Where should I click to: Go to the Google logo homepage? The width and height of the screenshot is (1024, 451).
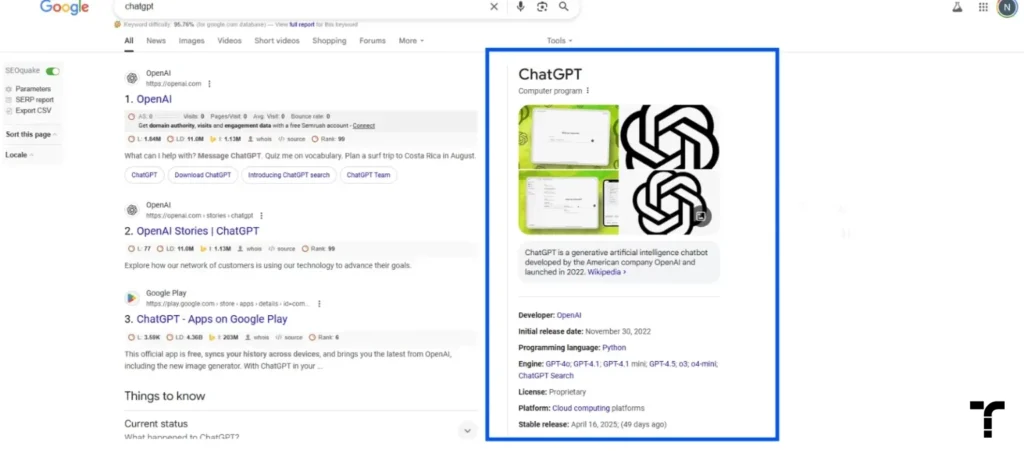[65, 7]
